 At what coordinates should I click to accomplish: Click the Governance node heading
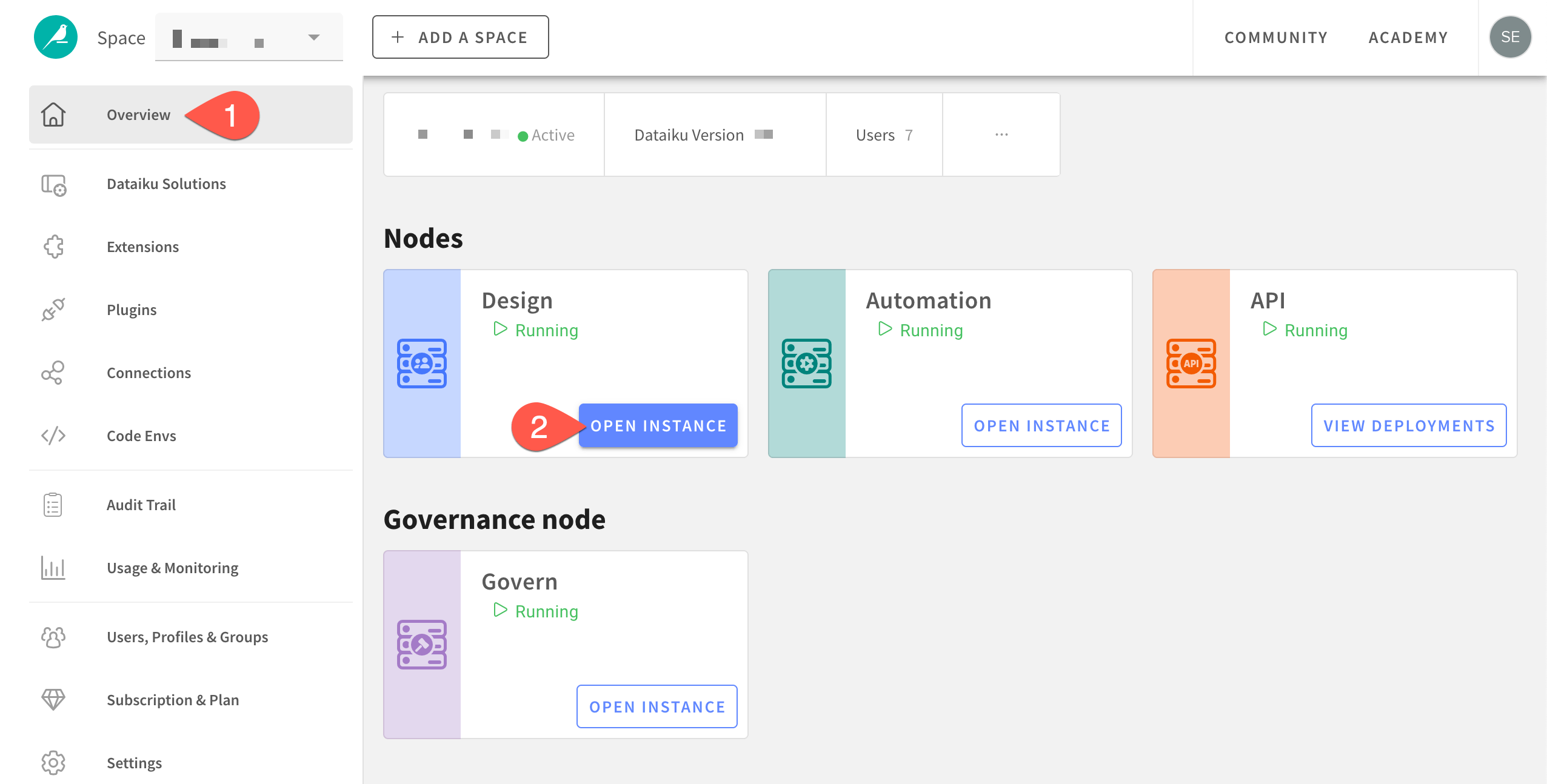[x=495, y=519]
